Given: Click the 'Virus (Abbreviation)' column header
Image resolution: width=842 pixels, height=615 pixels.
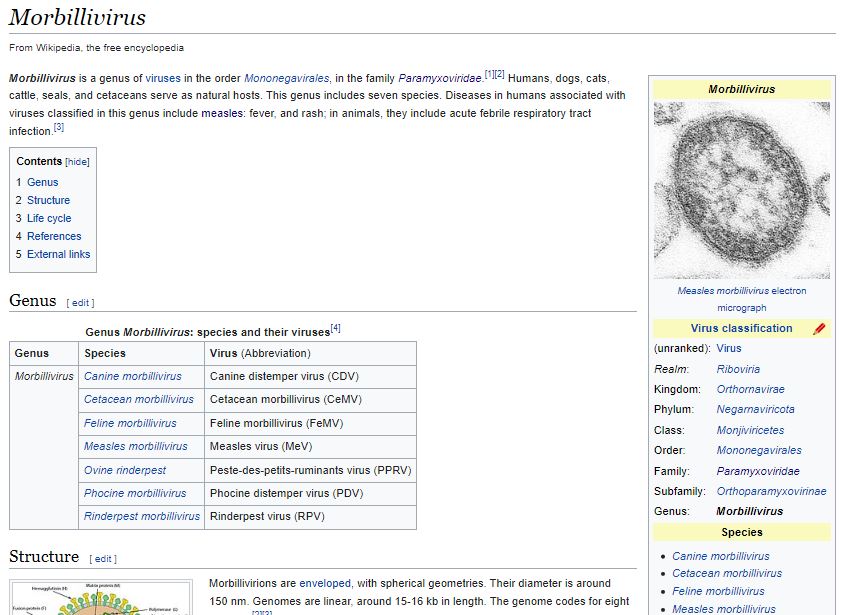Looking at the screenshot, I should click(x=310, y=353).
